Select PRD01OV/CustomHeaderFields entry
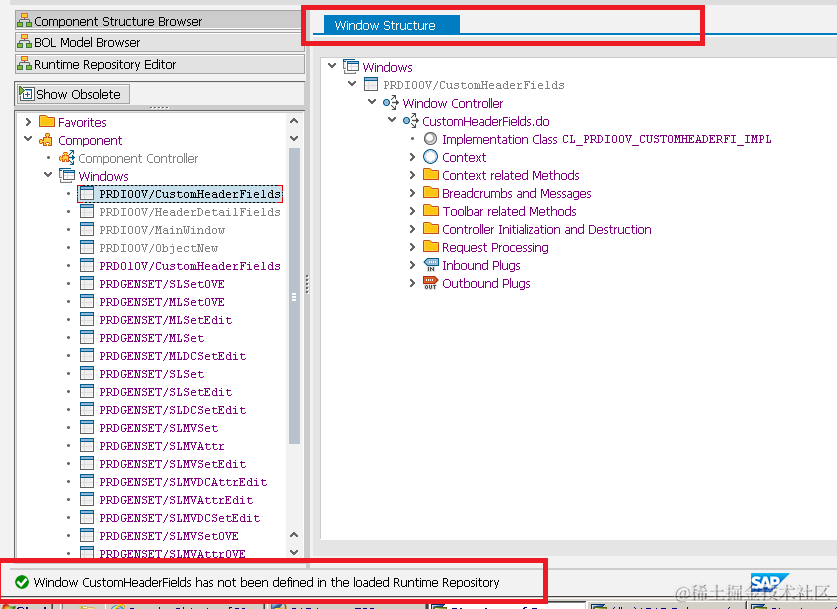837x609 pixels. tap(190, 266)
